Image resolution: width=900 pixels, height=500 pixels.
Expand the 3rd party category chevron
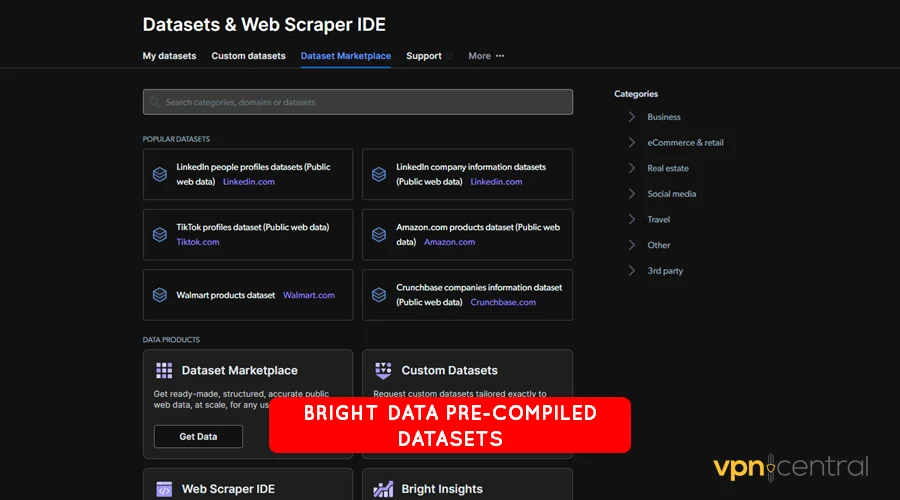[x=631, y=270]
